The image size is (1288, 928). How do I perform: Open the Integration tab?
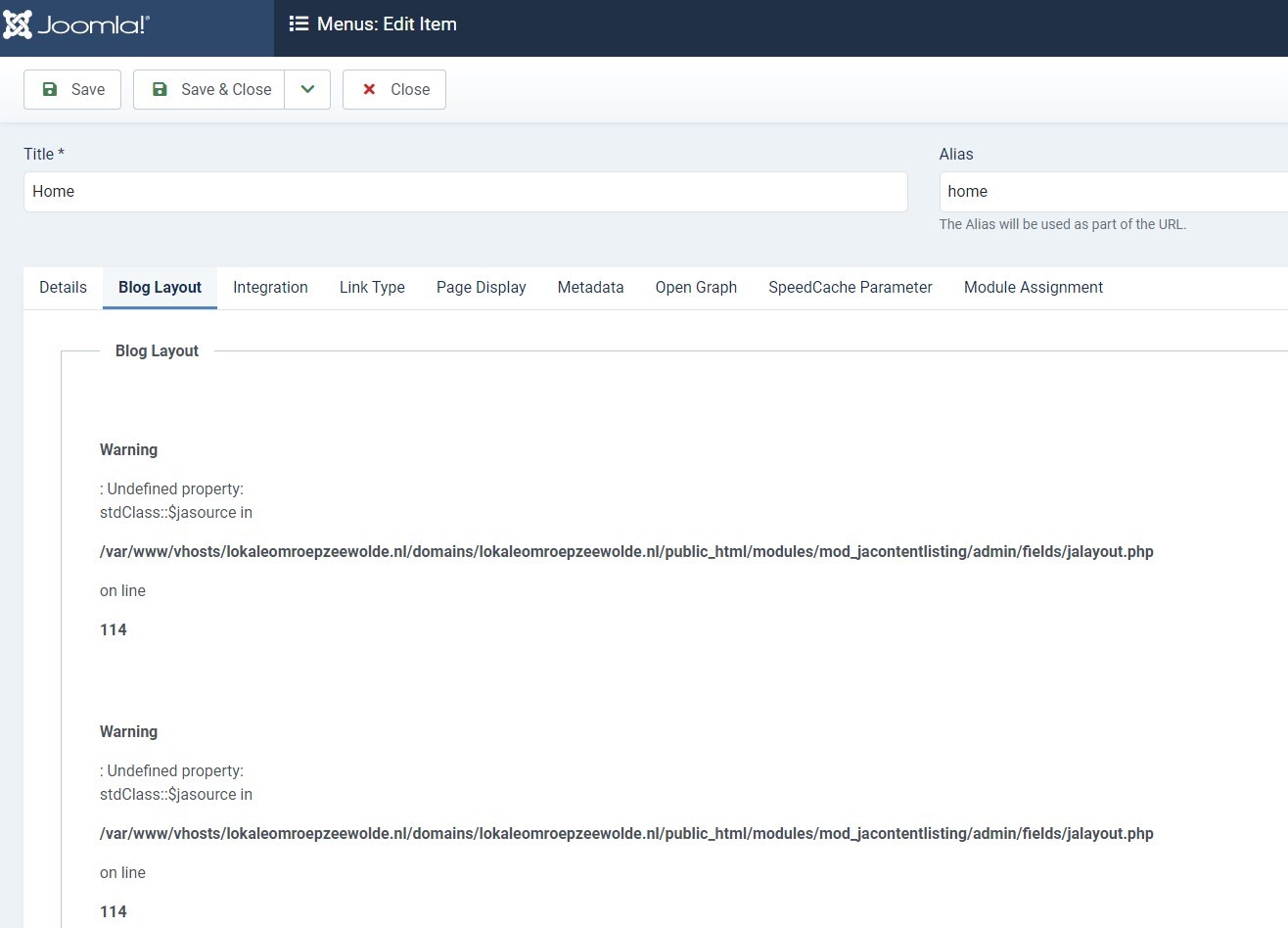[270, 287]
